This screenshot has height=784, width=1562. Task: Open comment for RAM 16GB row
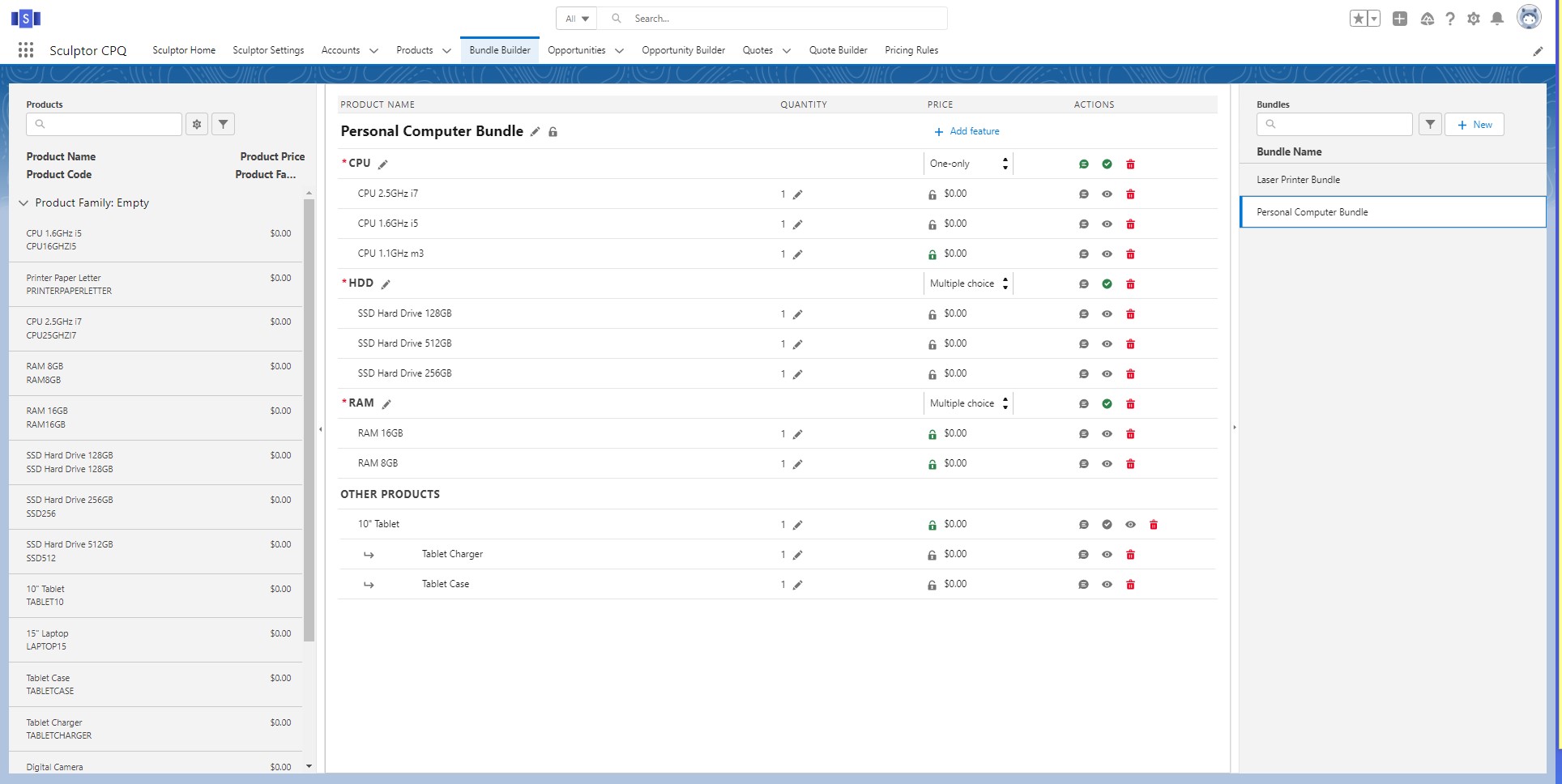pos(1084,434)
